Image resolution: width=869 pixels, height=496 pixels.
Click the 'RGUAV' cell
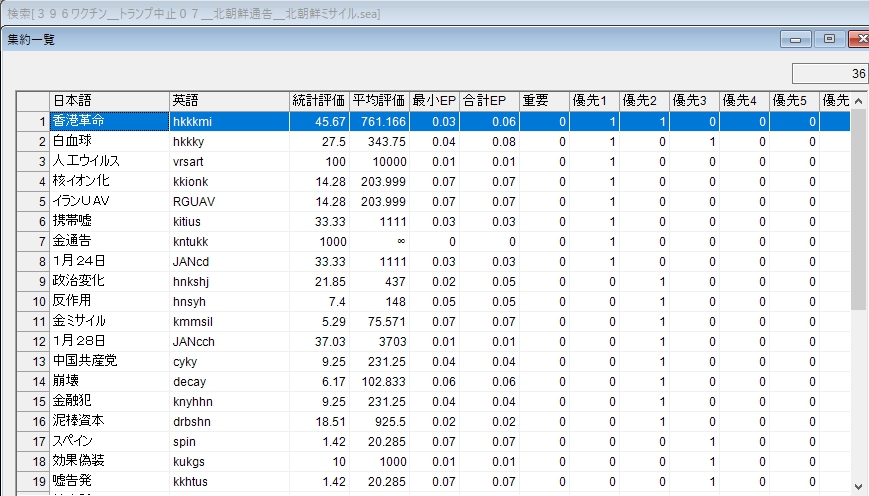click(229, 201)
